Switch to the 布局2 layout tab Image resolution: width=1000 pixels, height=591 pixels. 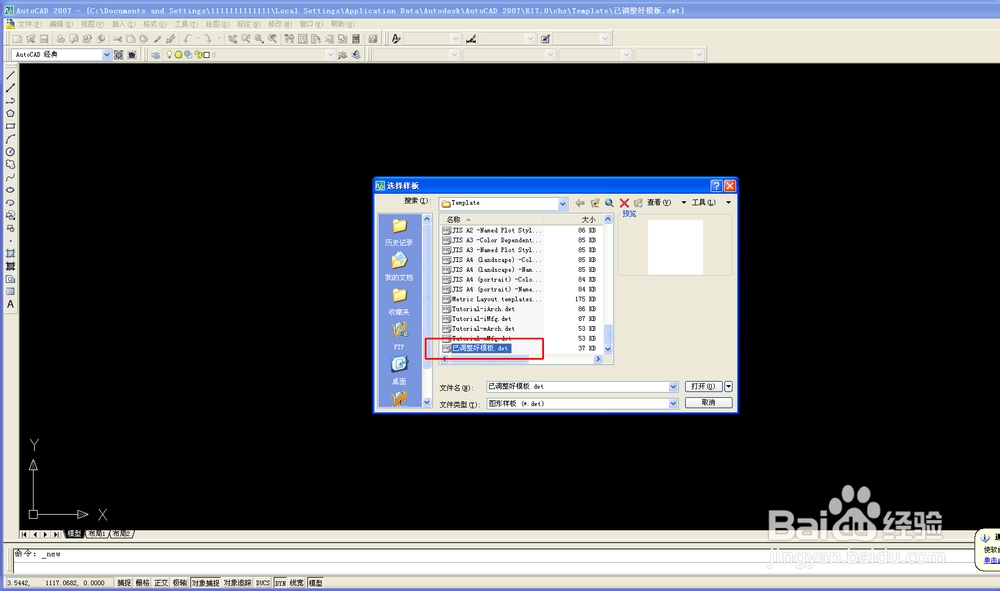(121, 534)
